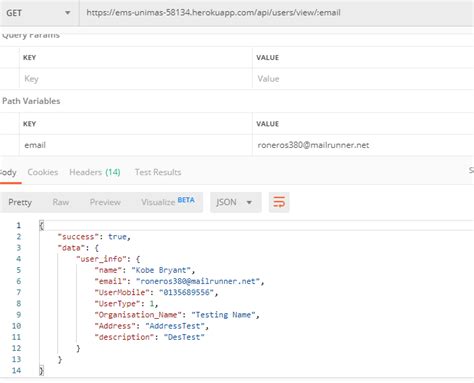The image size is (474, 383).
Task: Open the Visualize BETA view
Action: click(168, 202)
